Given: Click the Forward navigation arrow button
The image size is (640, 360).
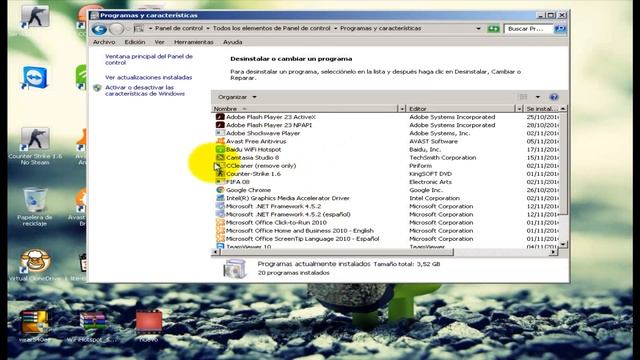Looking at the screenshot, I should (116, 29).
